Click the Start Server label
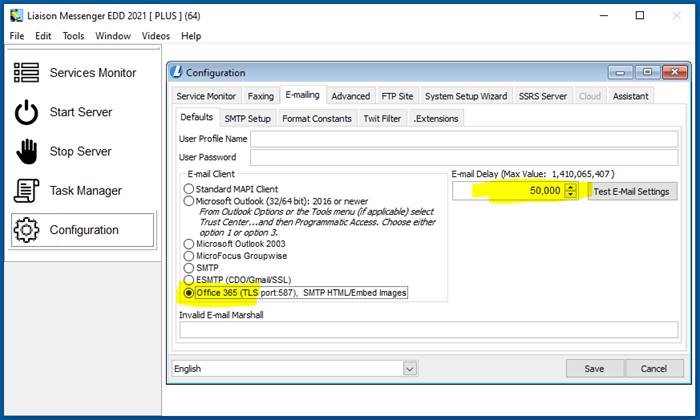The image size is (700, 420). pyautogui.click(x=81, y=112)
